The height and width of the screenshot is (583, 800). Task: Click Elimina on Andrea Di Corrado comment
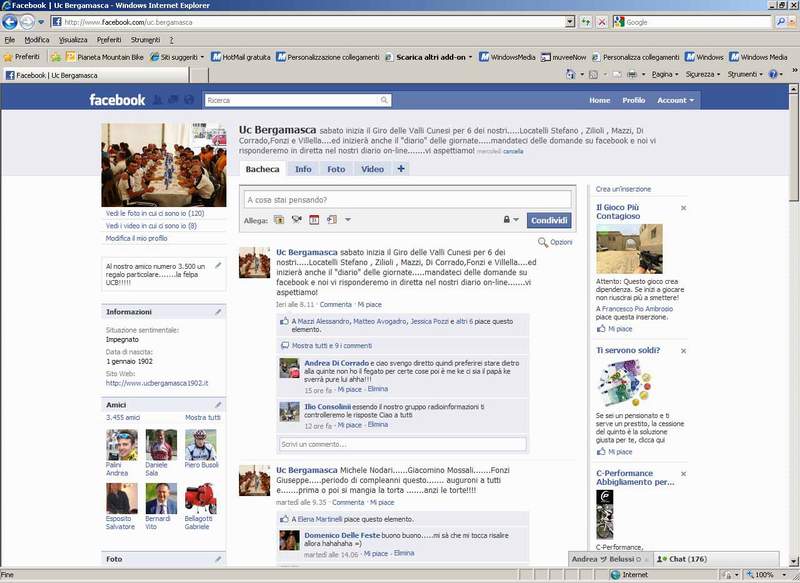click(x=378, y=389)
